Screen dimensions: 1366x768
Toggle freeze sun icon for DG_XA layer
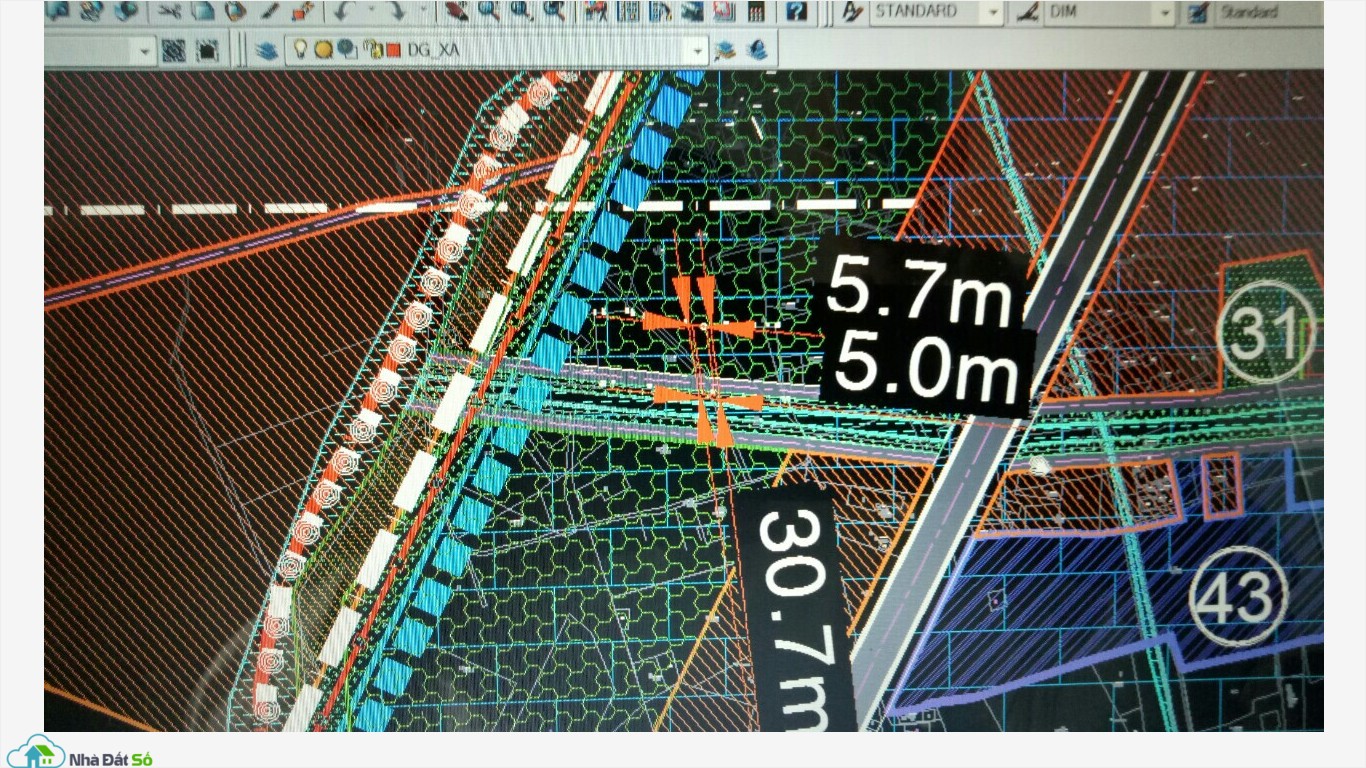[x=323, y=49]
